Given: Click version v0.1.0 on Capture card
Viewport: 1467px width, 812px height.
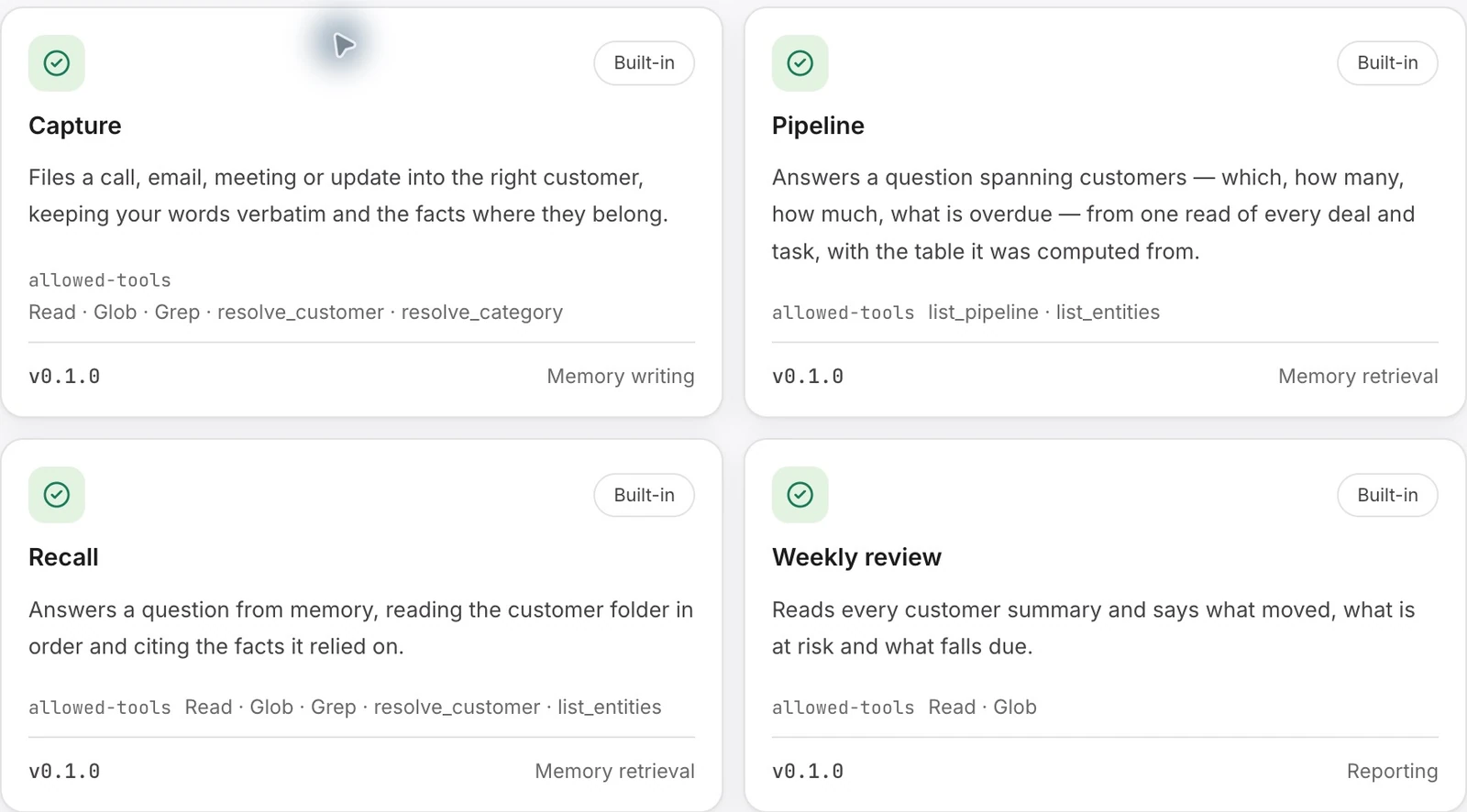Looking at the screenshot, I should tap(64, 377).
